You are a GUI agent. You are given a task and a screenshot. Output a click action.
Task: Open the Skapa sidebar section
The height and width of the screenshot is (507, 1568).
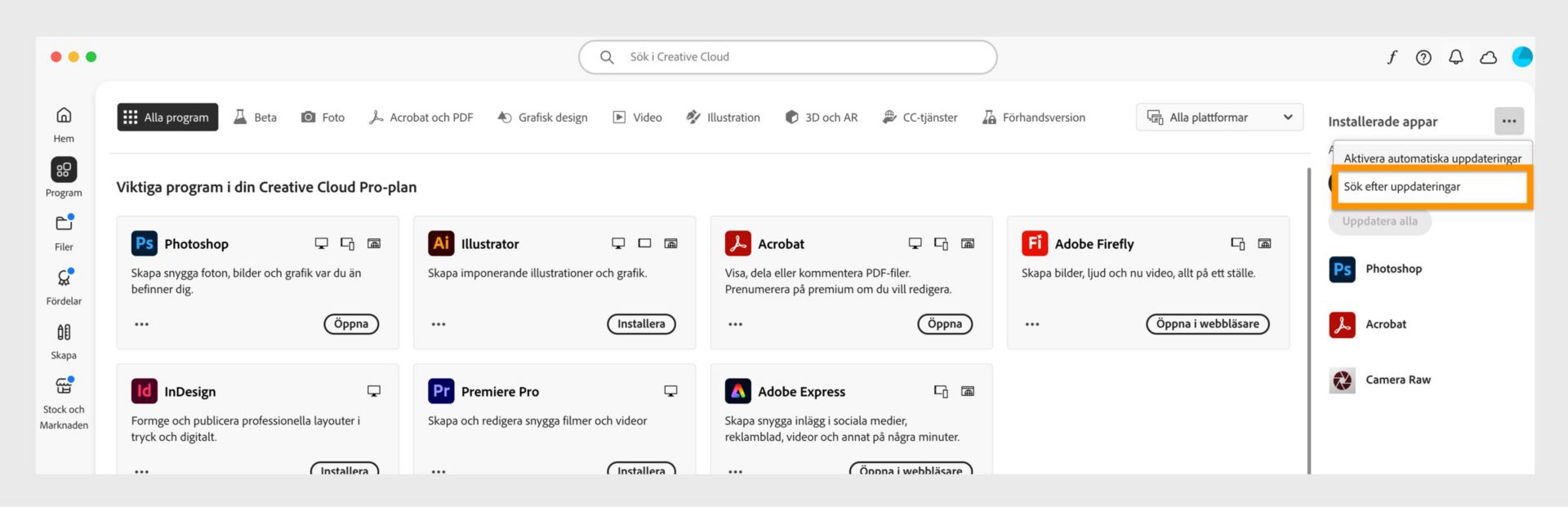[64, 341]
